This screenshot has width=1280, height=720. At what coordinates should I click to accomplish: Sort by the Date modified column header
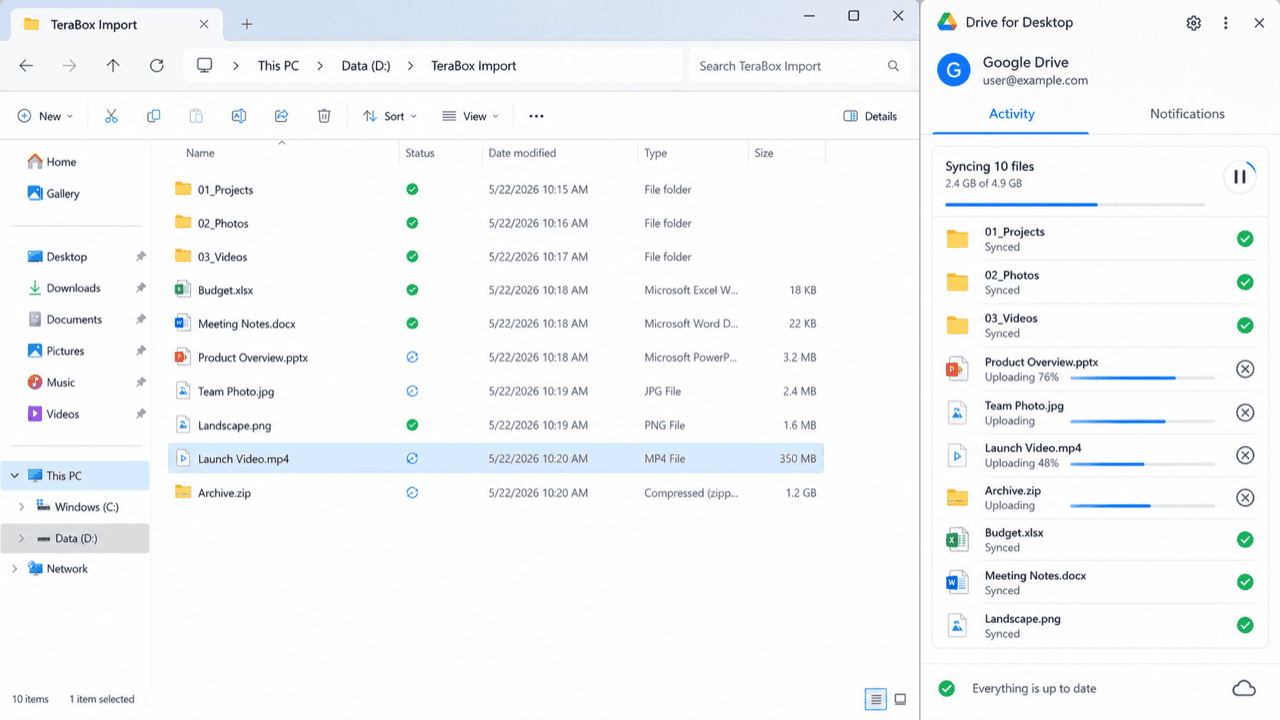tap(521, 153)
